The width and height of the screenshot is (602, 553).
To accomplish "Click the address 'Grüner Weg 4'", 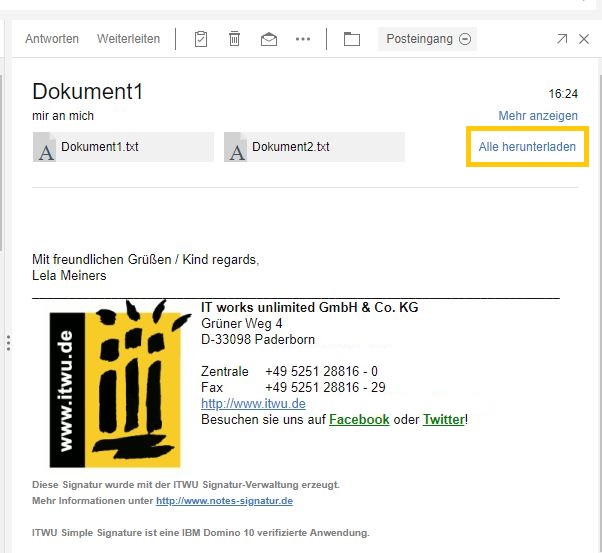I will pyautogui.click(x=241, y=323).
